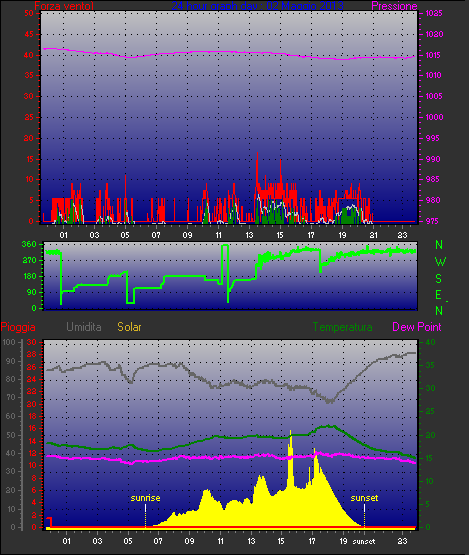
Task: Click the 1015 pressure axis value
Action: (x=433, y=55)
